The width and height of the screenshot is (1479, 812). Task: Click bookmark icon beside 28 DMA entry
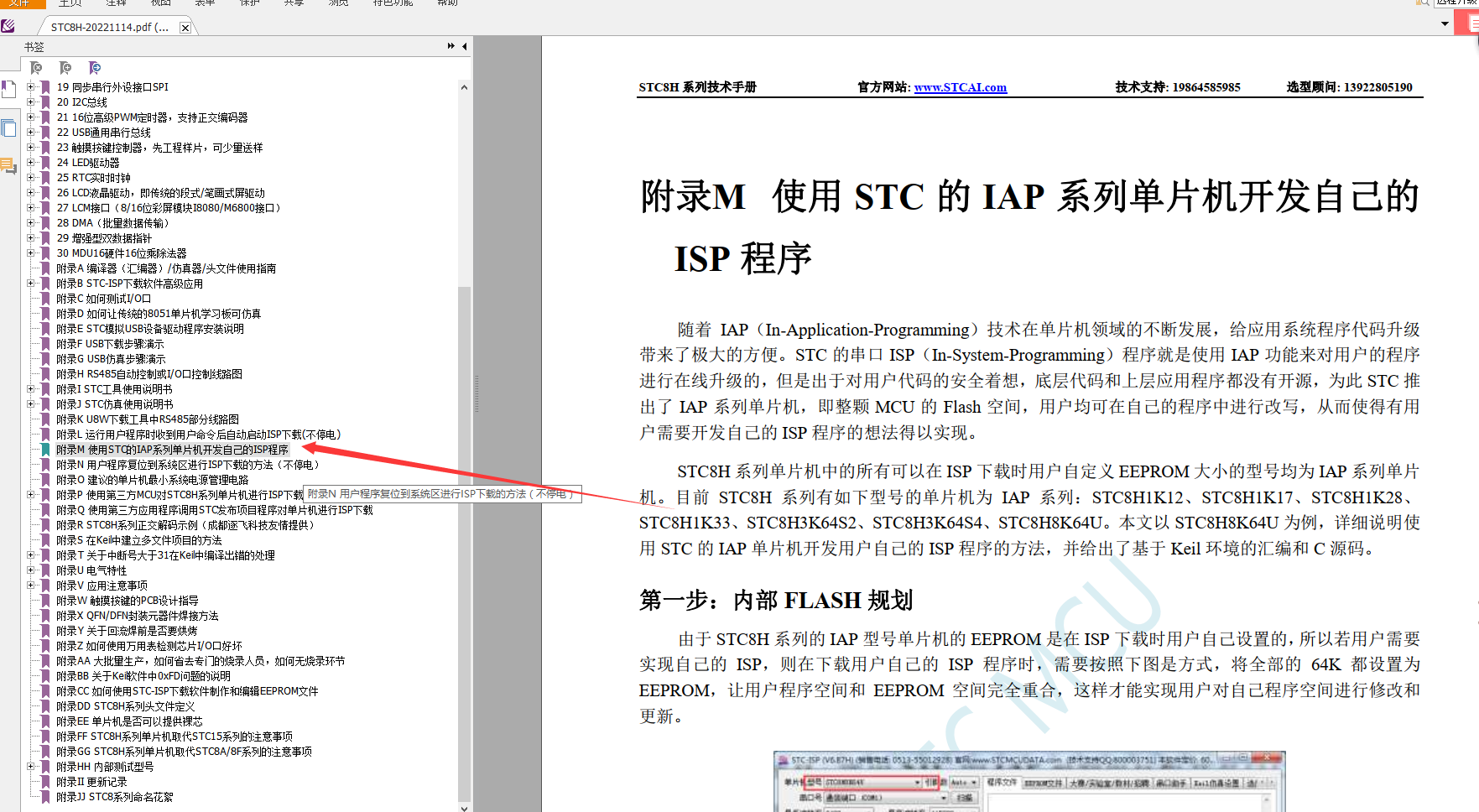(46, 223)
